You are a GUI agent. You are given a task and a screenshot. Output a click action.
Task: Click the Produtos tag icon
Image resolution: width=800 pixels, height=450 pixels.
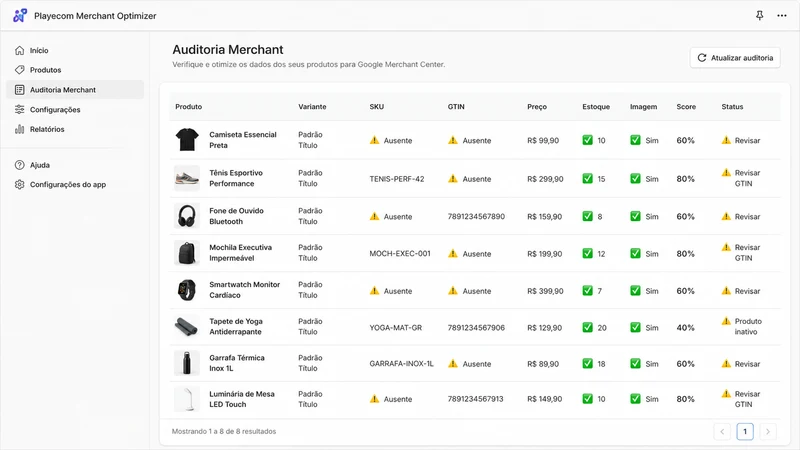coord(19,69)
